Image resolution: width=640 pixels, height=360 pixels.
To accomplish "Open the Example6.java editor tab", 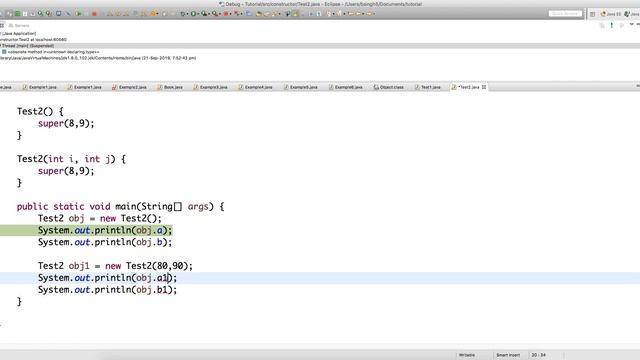I will [345, 87].
